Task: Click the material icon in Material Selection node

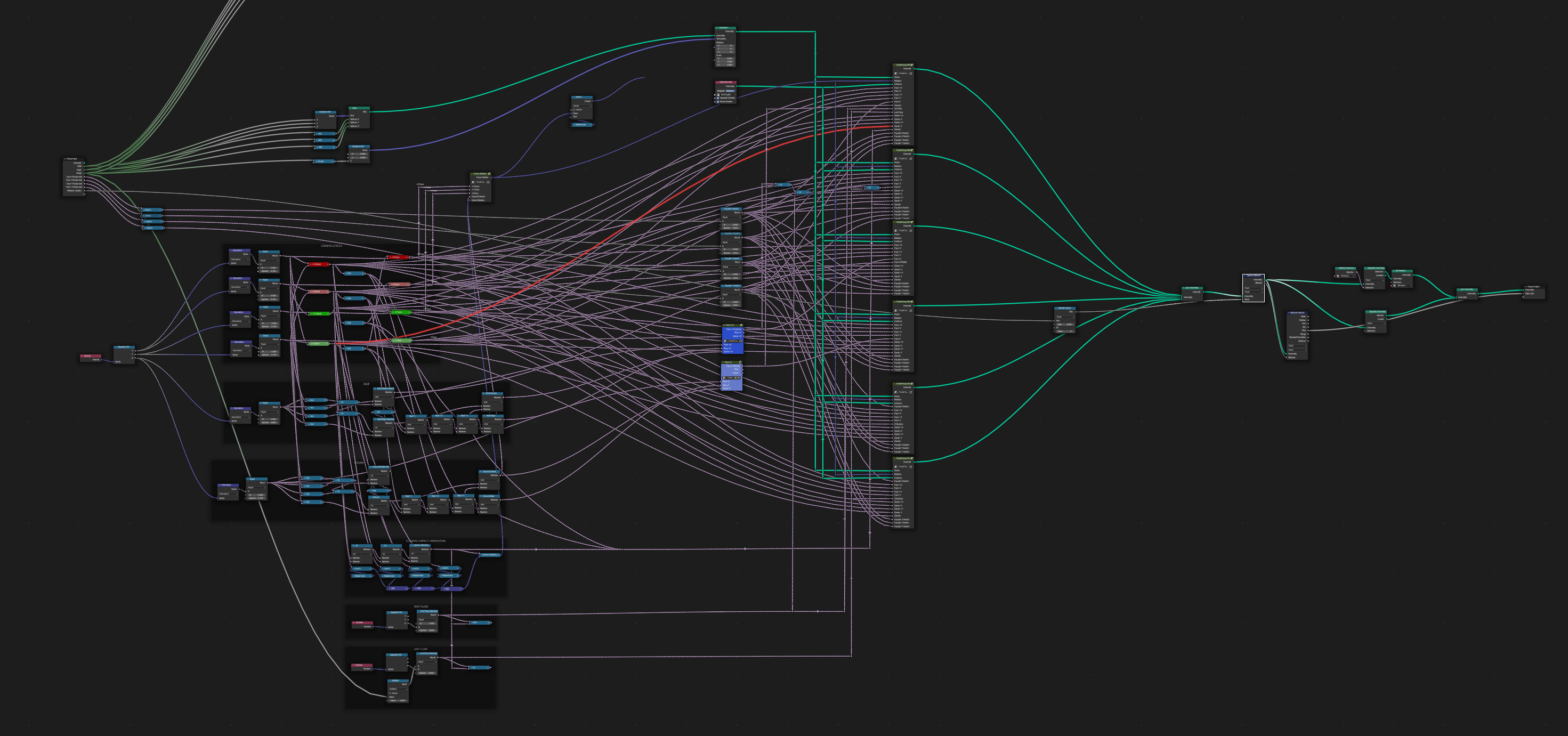Action: 1338,277
